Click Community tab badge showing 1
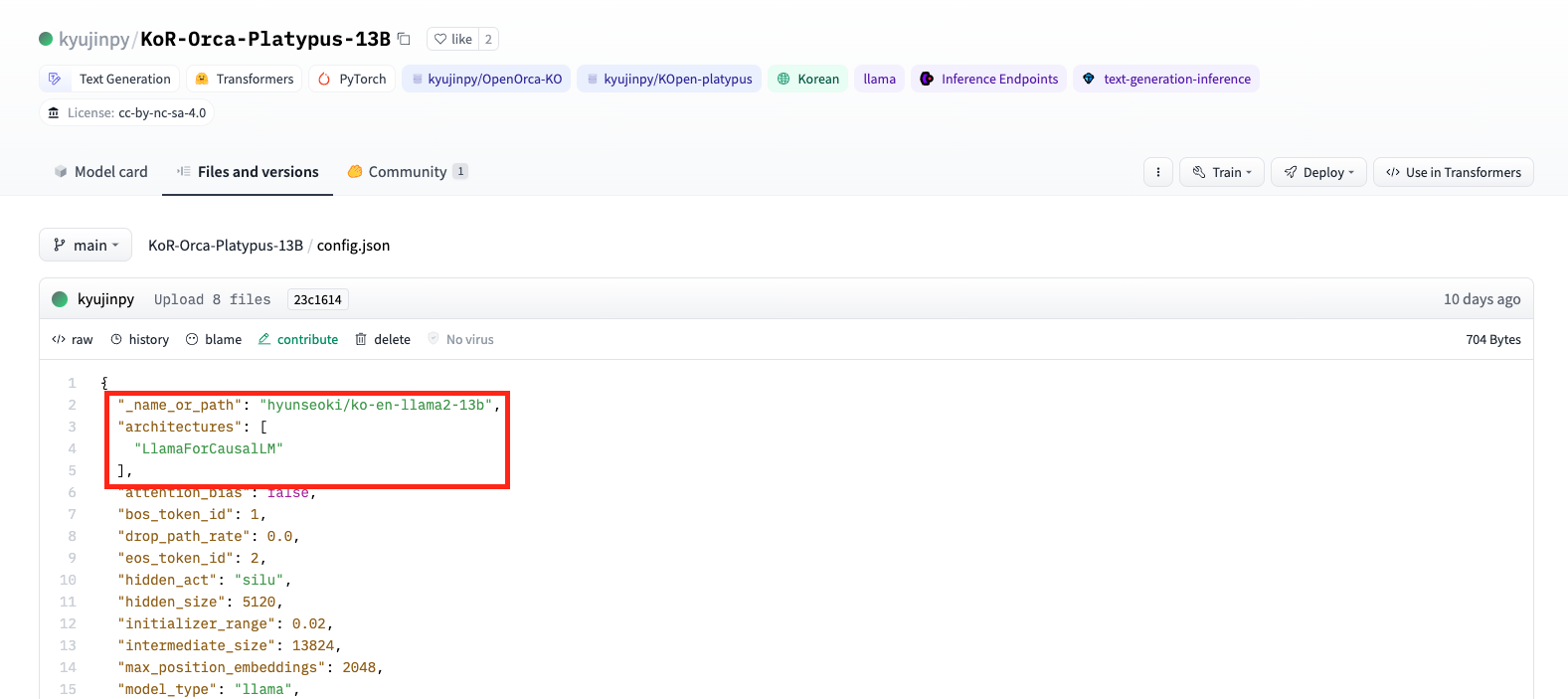 point(460,171)
